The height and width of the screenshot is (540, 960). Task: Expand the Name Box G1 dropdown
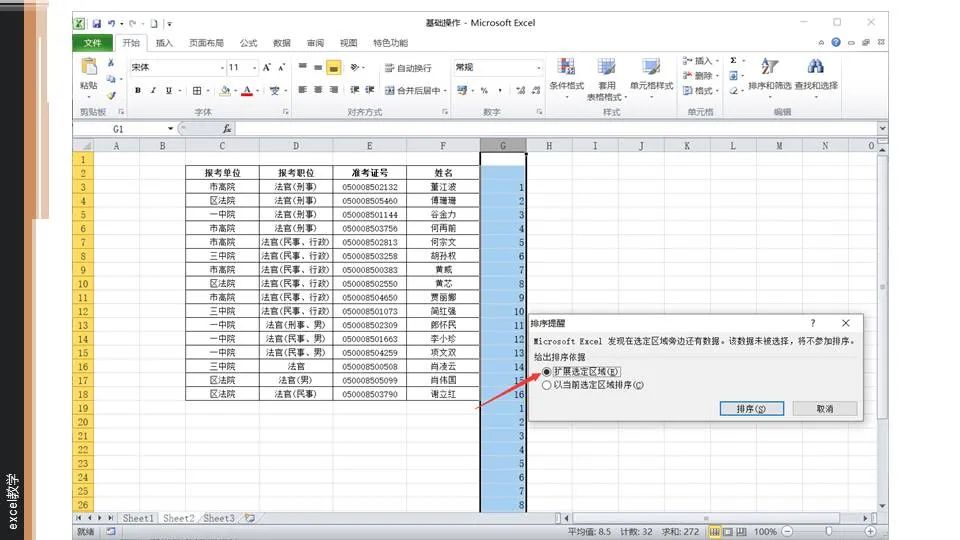point(170,129)
